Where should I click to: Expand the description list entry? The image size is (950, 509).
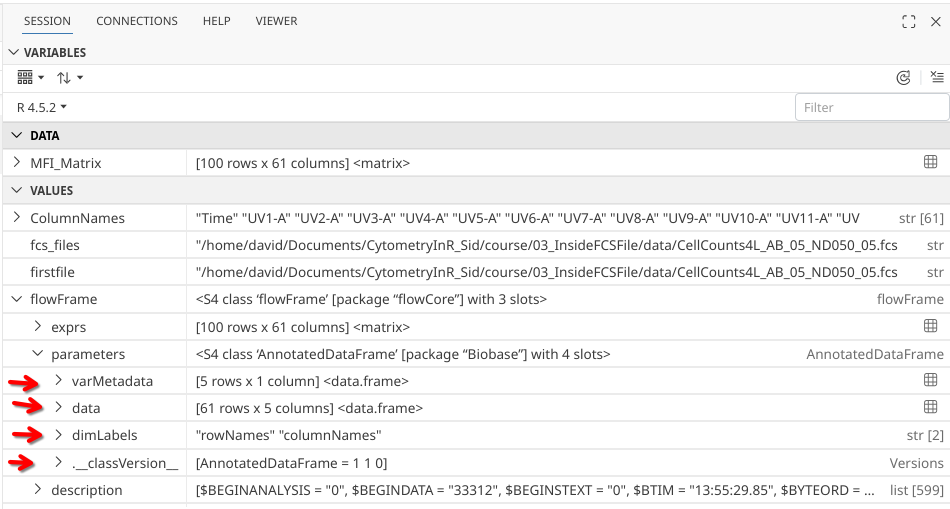[38, 490]
